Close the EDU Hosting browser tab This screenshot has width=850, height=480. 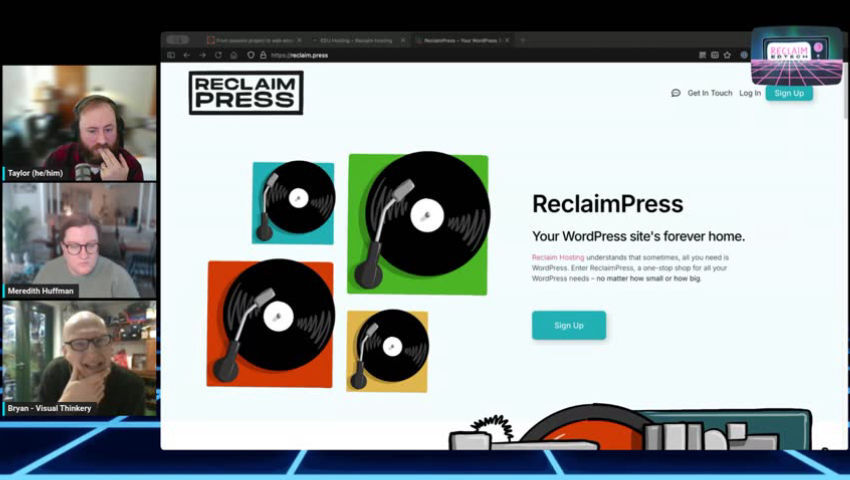pos(403,40)
